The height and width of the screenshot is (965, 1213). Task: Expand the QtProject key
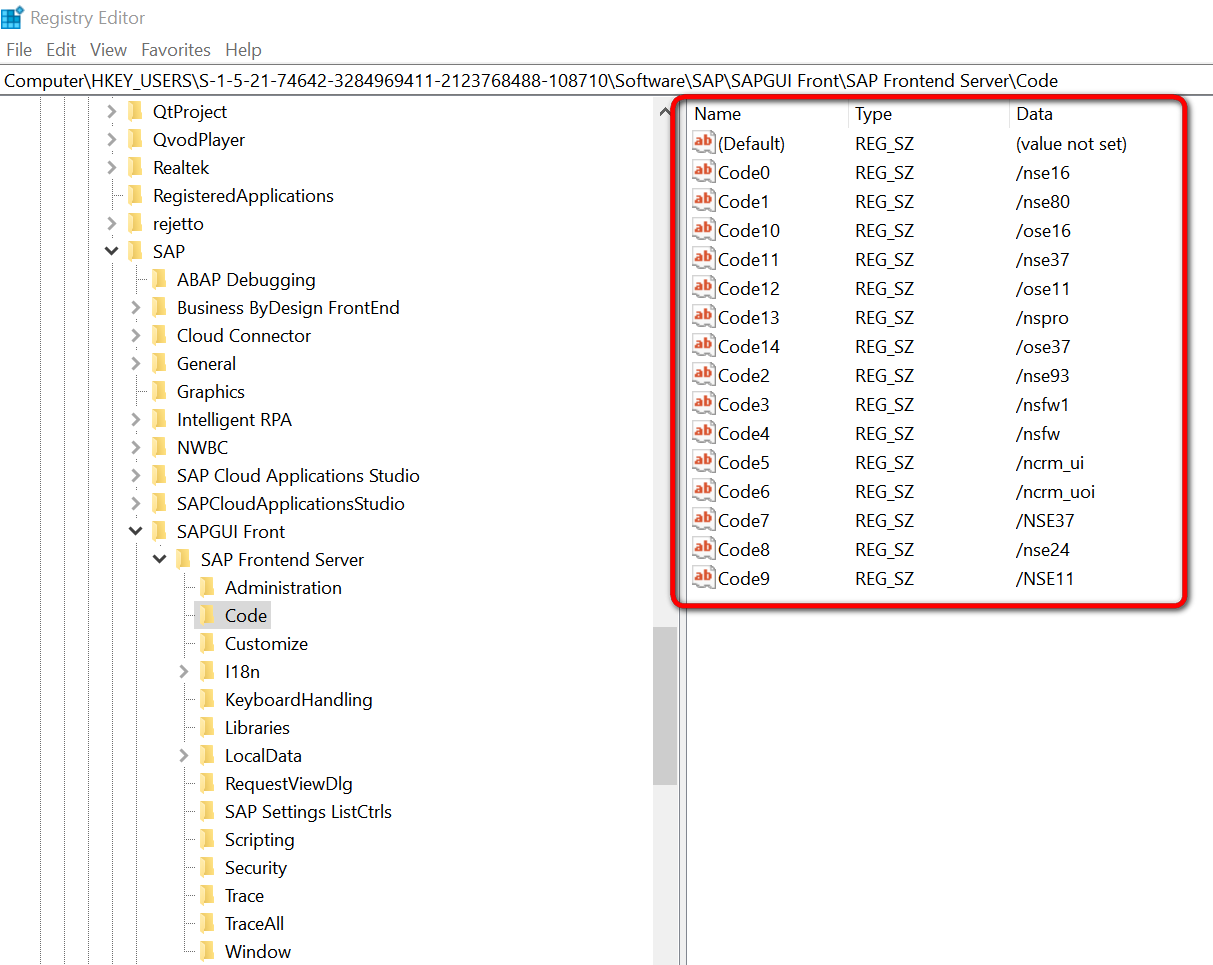tap(112, 112)
